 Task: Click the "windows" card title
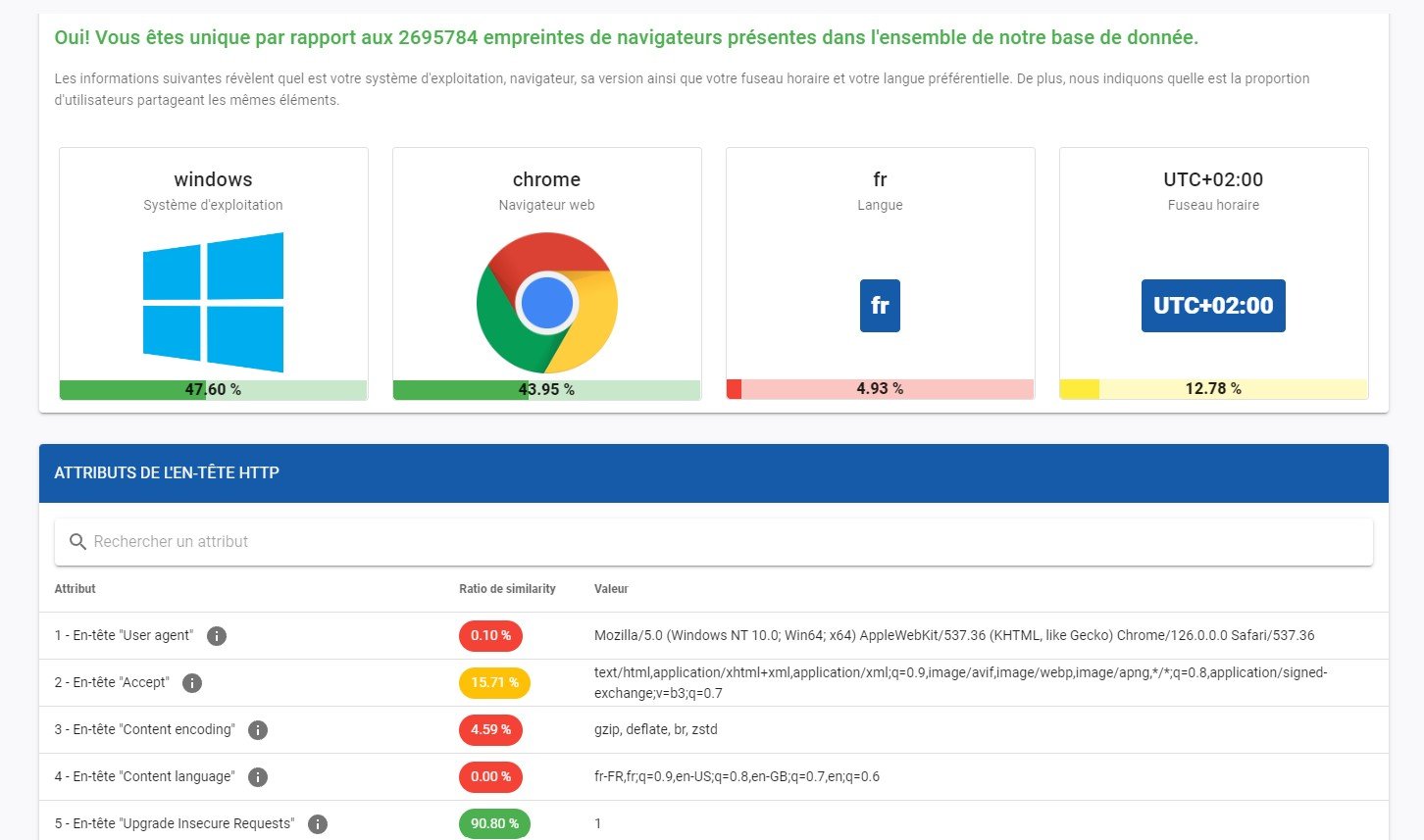click(x=213, y=179)
